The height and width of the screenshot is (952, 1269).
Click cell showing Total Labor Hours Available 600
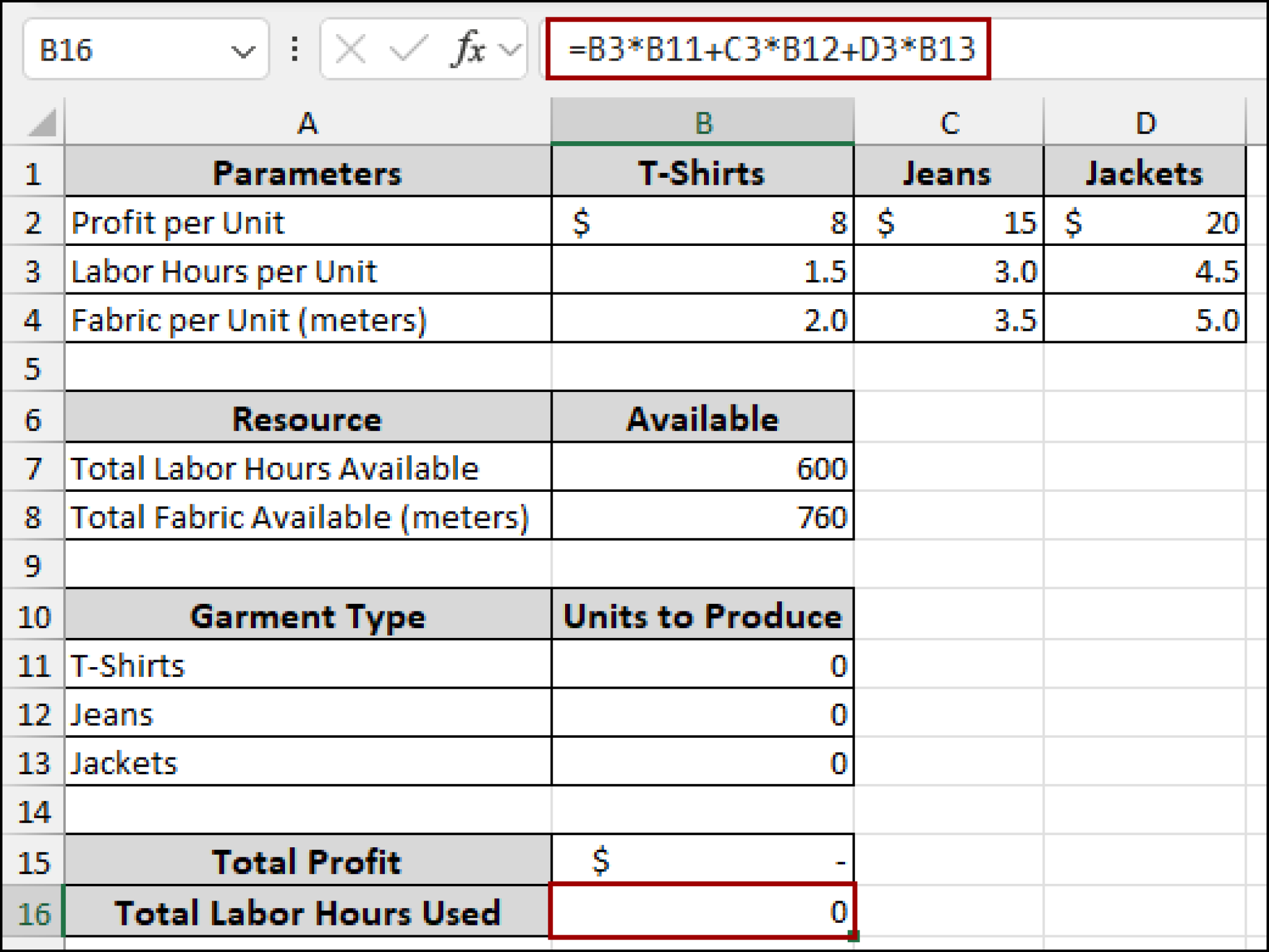tap(703, 469)
